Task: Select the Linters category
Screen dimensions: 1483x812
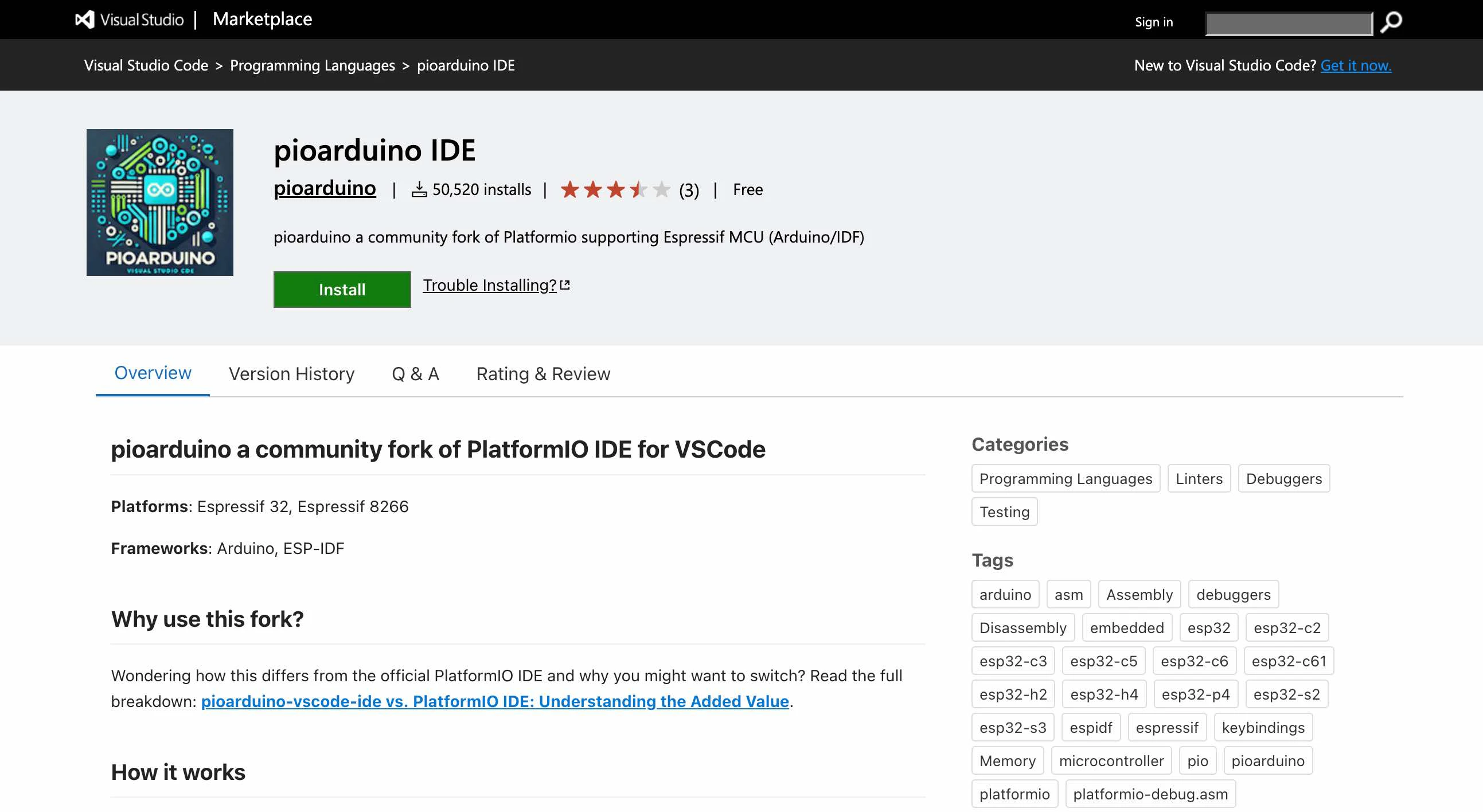Action: coord(1199,478)
